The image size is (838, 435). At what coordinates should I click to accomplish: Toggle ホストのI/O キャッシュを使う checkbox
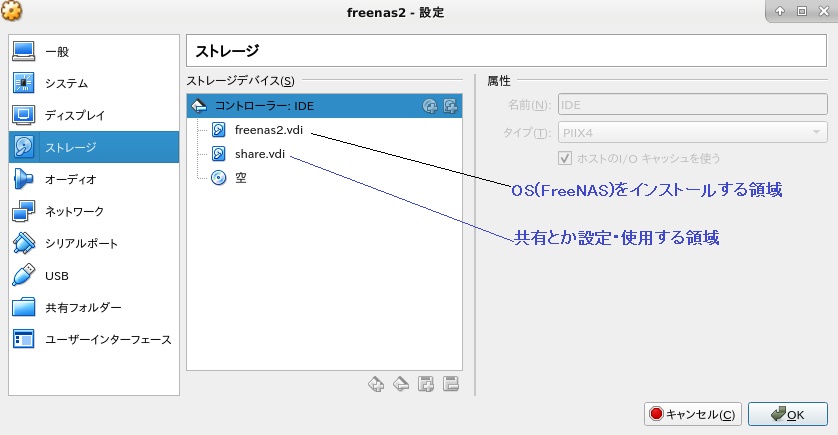point(565,158)
